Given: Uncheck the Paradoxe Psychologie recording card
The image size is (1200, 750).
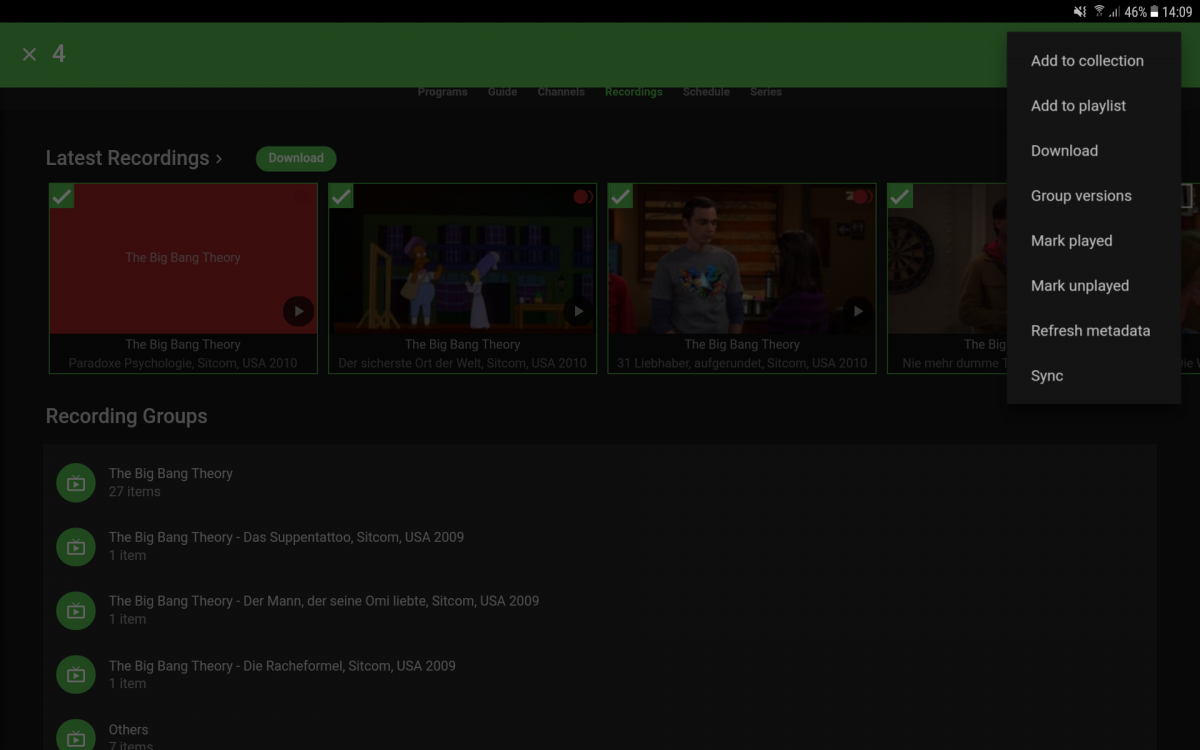Looking at the screenshot, I should point(62,196).
